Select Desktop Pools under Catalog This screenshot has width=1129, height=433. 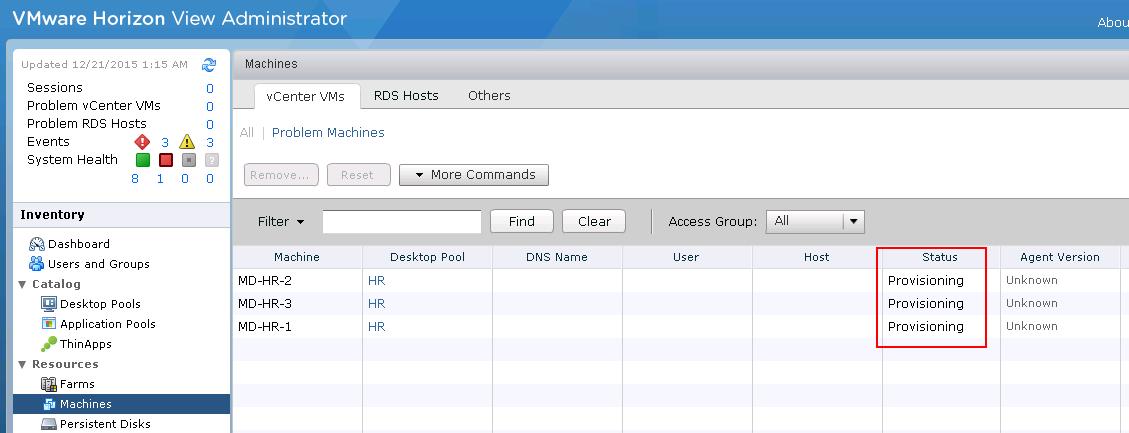pyautogui.click(x=100, y=304)
